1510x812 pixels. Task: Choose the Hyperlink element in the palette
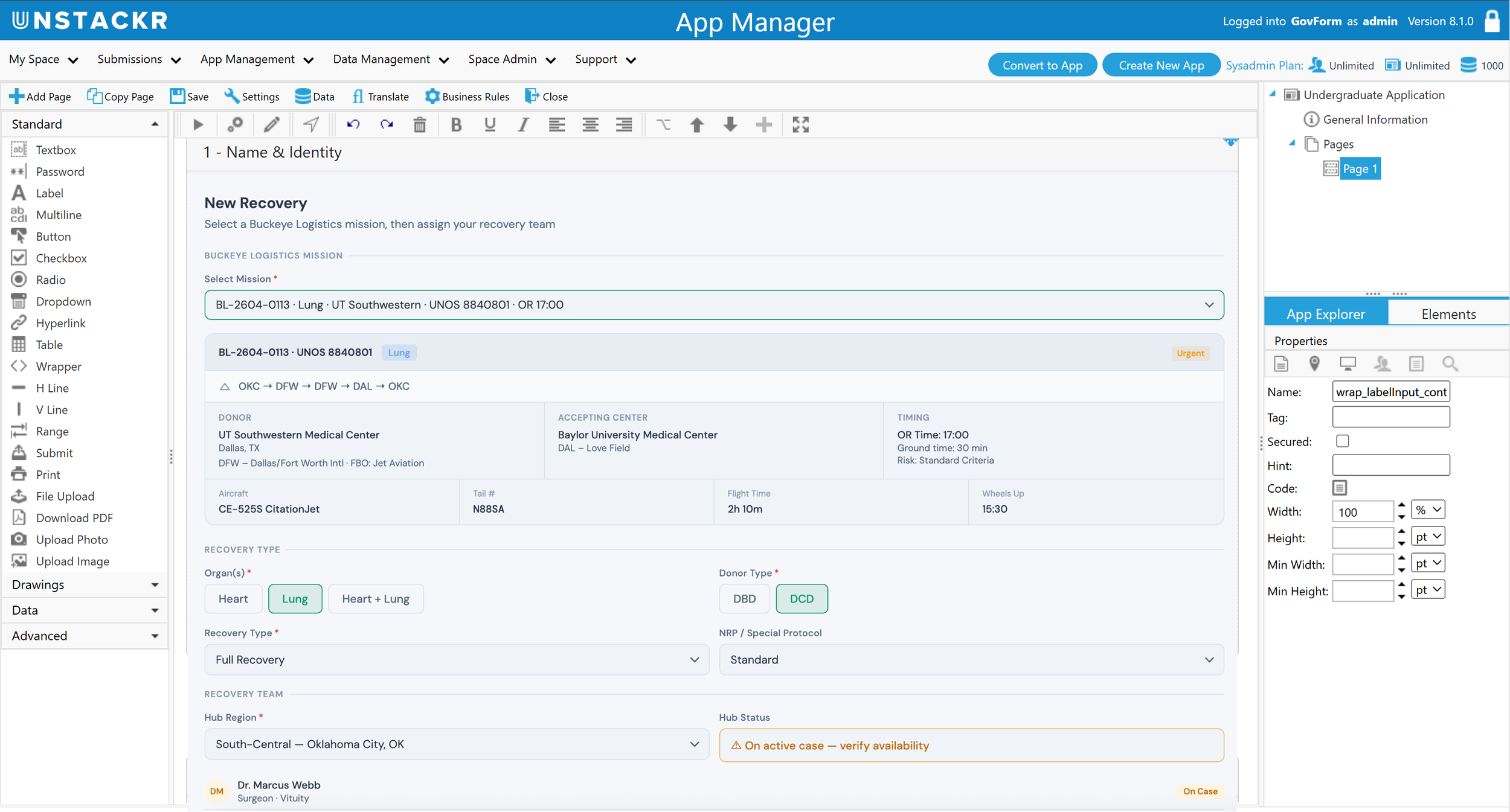(60, 323)
